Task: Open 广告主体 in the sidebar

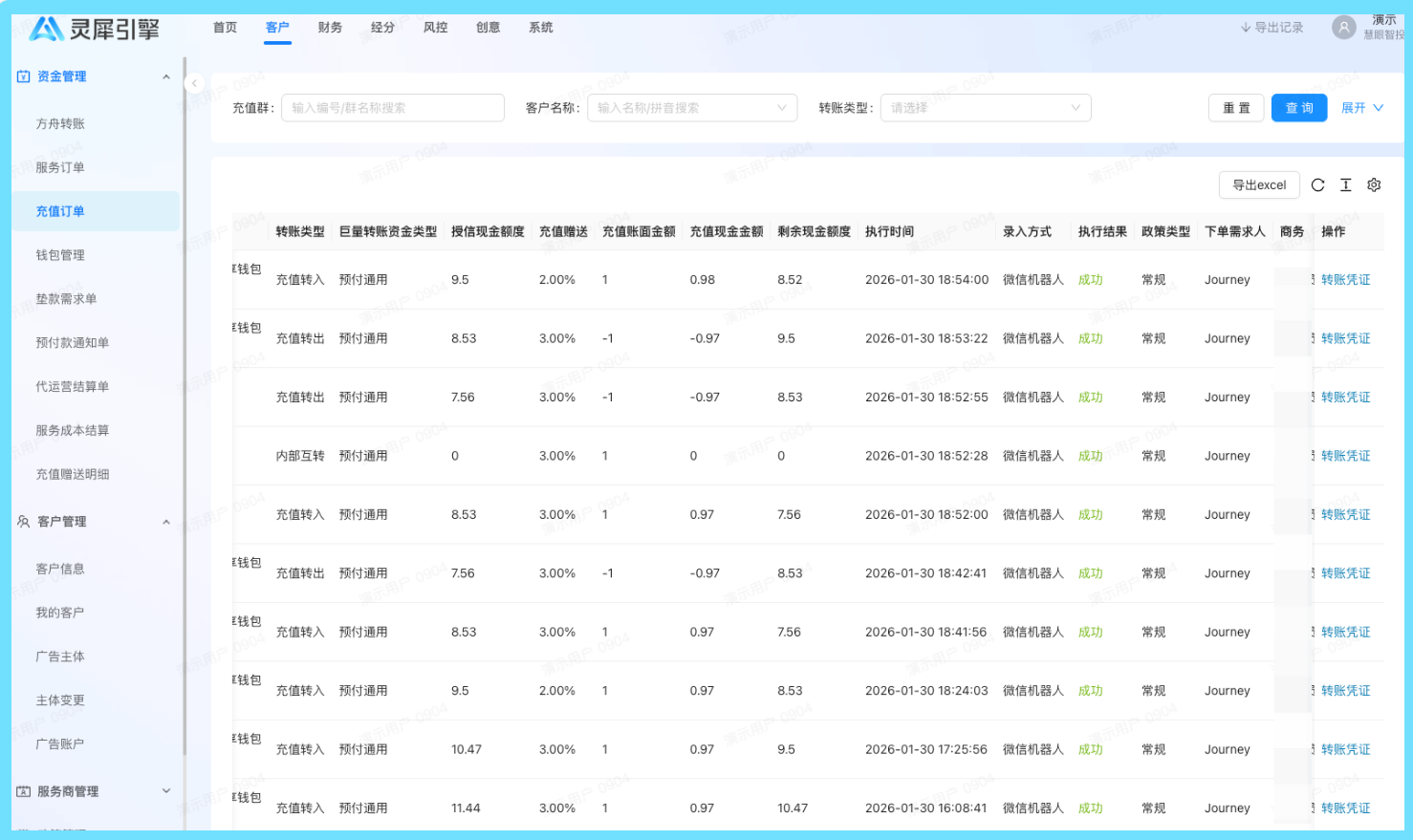Action: 96,657
